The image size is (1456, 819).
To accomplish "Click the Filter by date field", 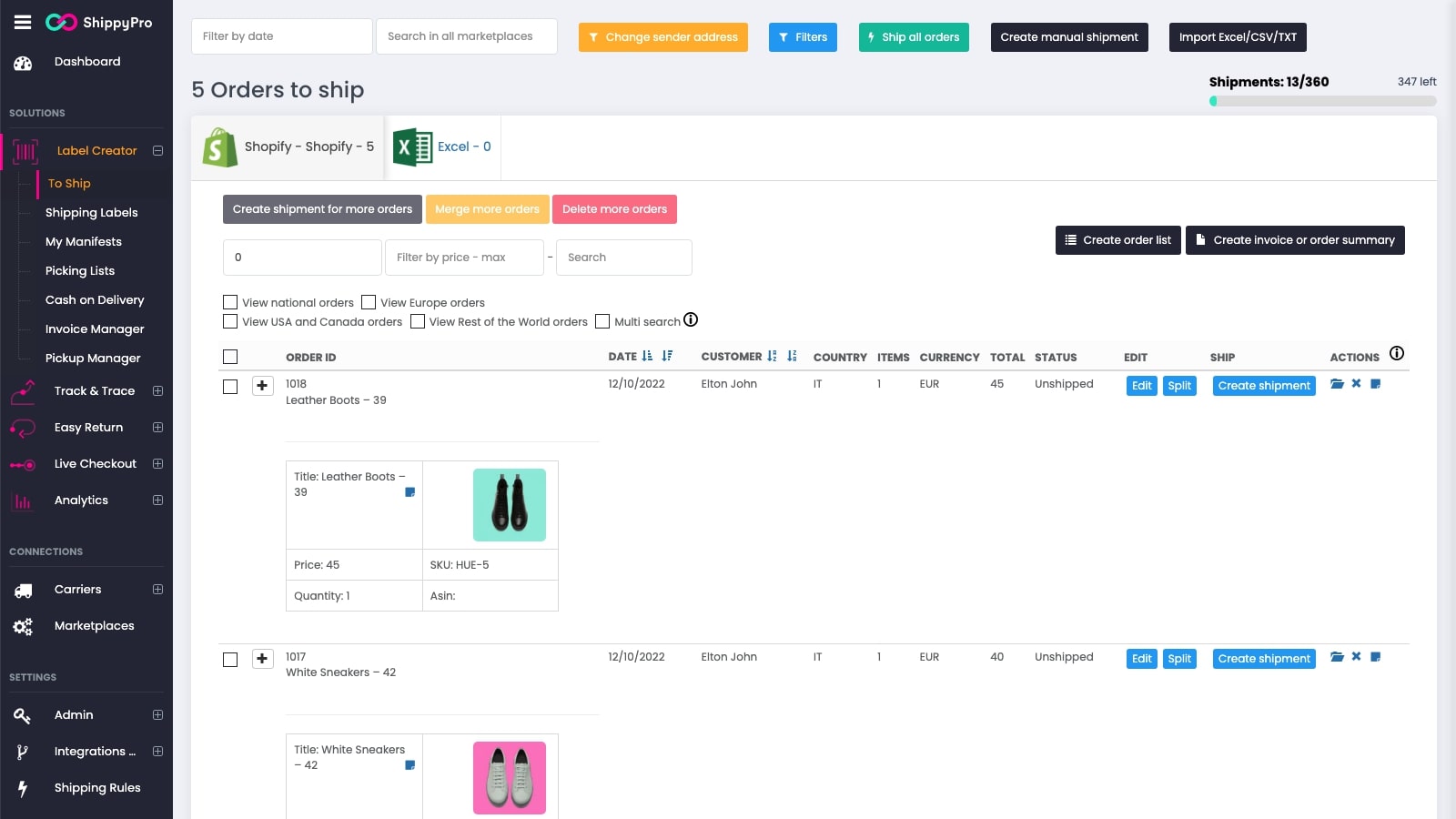I will (x=281, y=36).
